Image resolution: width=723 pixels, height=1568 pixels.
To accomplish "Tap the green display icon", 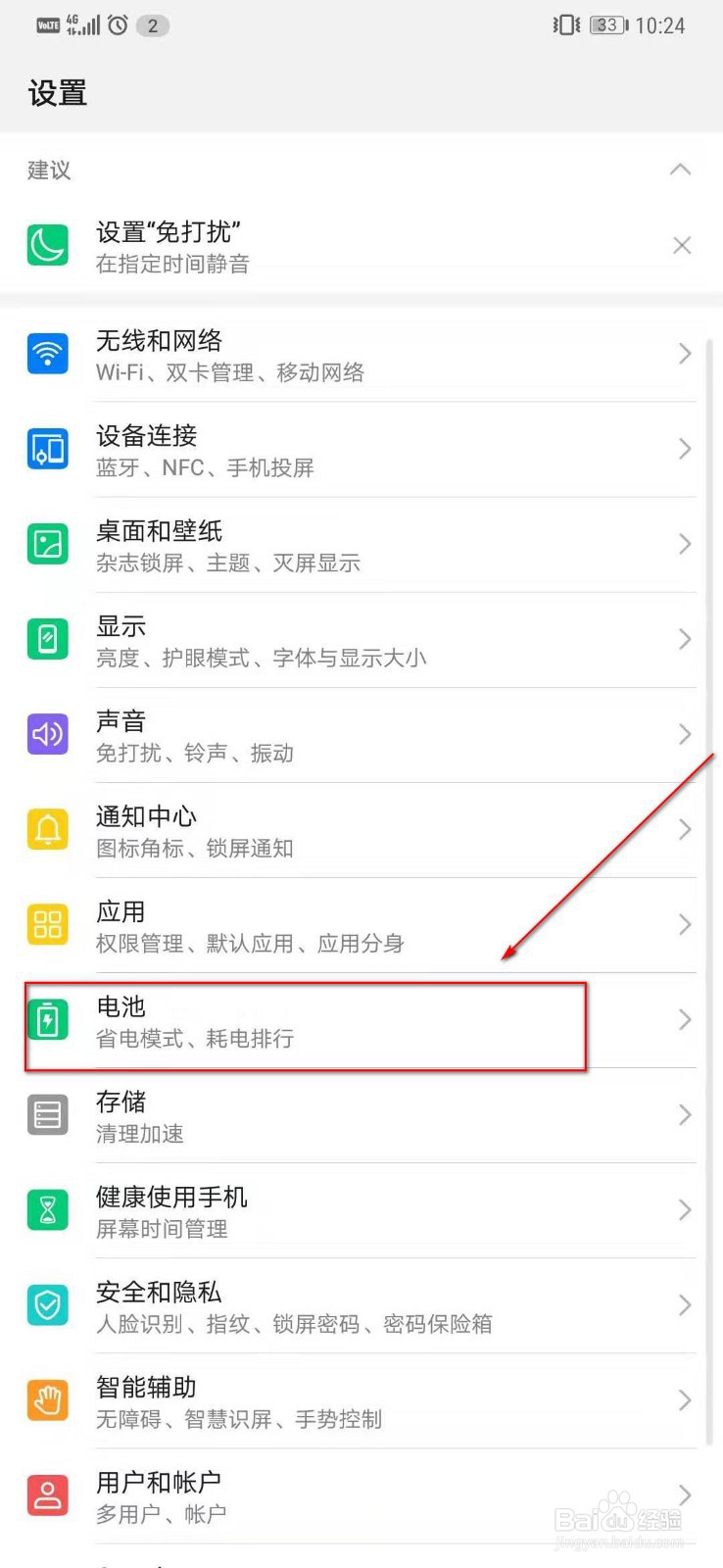I will 48,639.
